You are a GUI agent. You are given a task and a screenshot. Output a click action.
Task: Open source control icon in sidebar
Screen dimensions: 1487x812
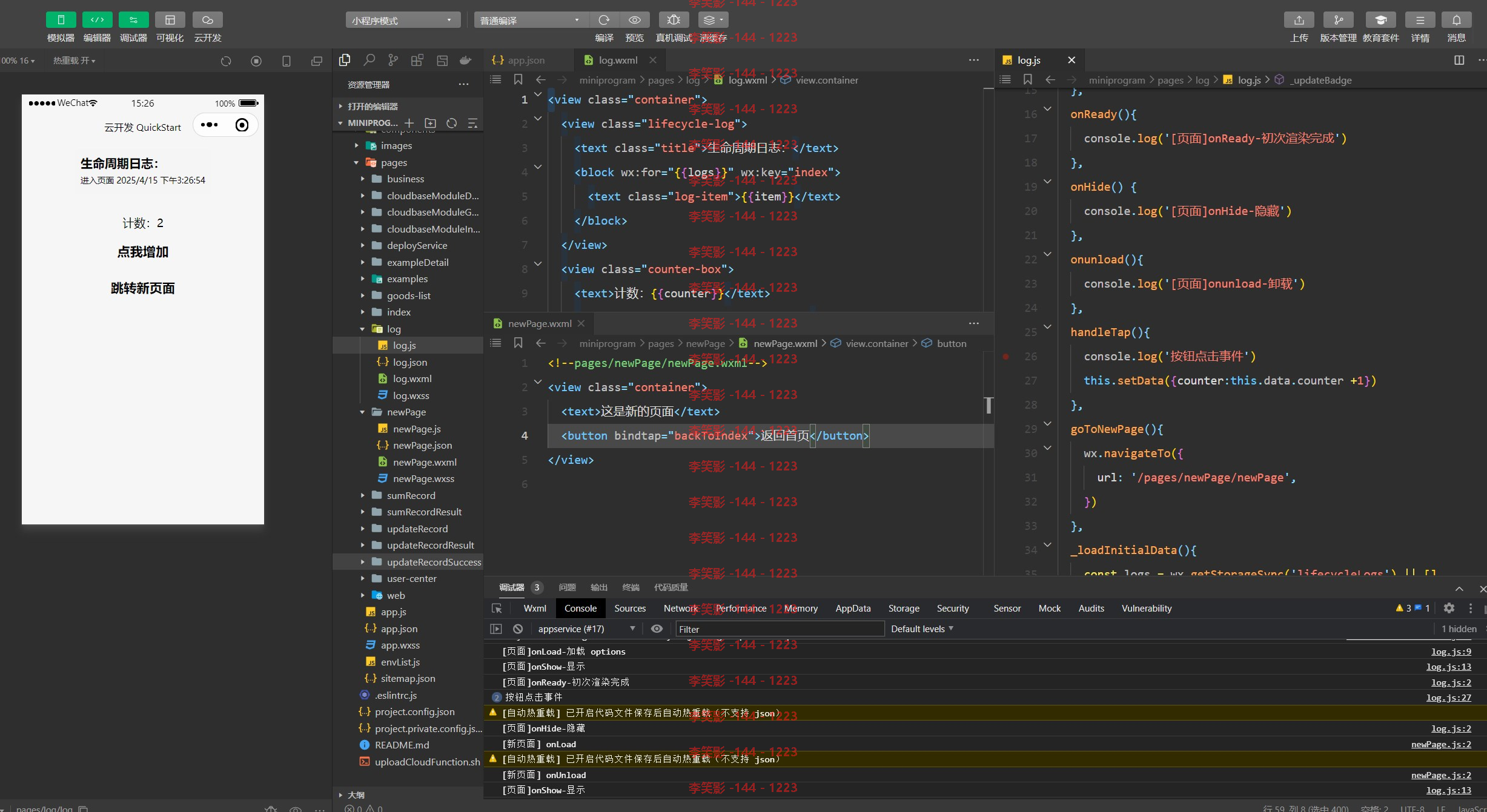(x=393, y=60)
